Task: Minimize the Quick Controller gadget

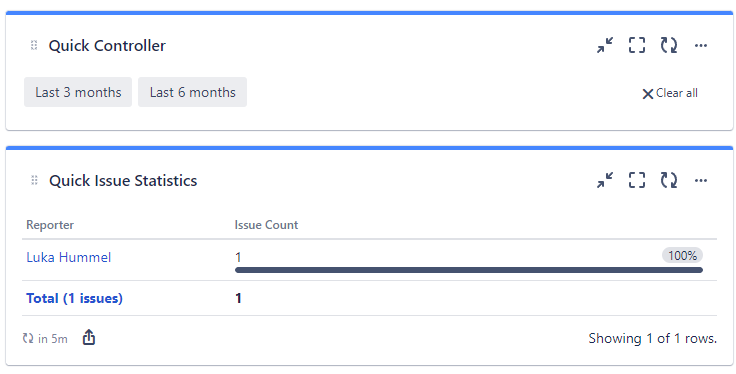Action: 605,46
